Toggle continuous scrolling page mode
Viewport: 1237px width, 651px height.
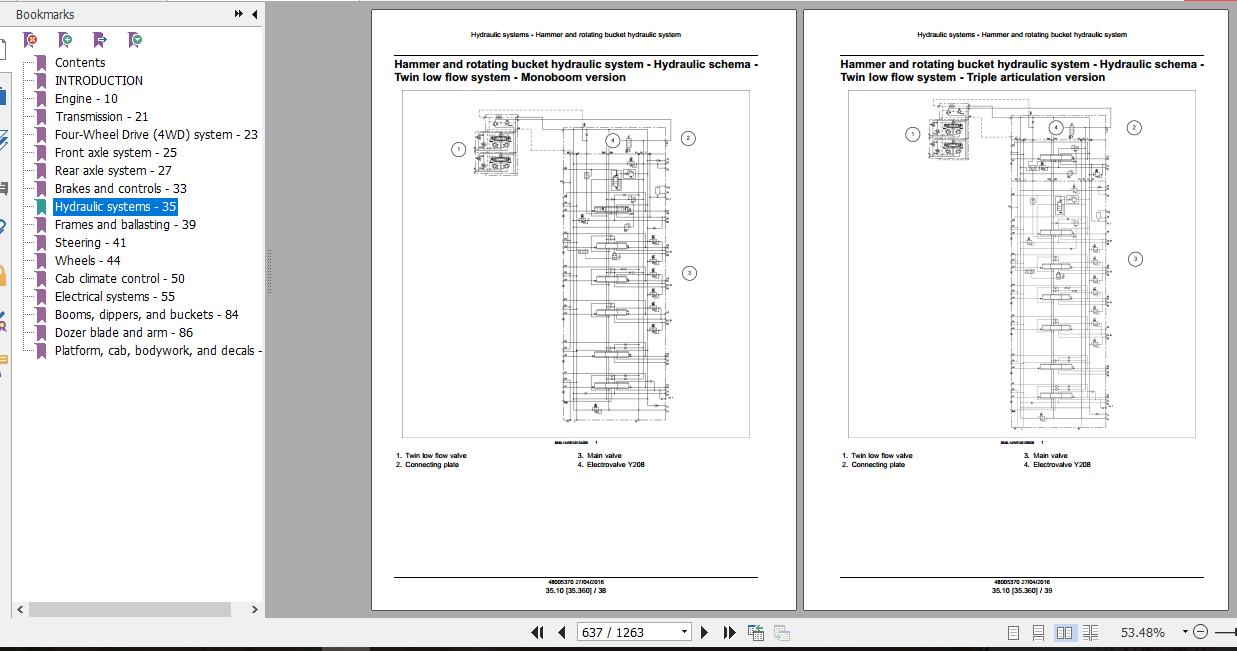(x=1040, y=632)
